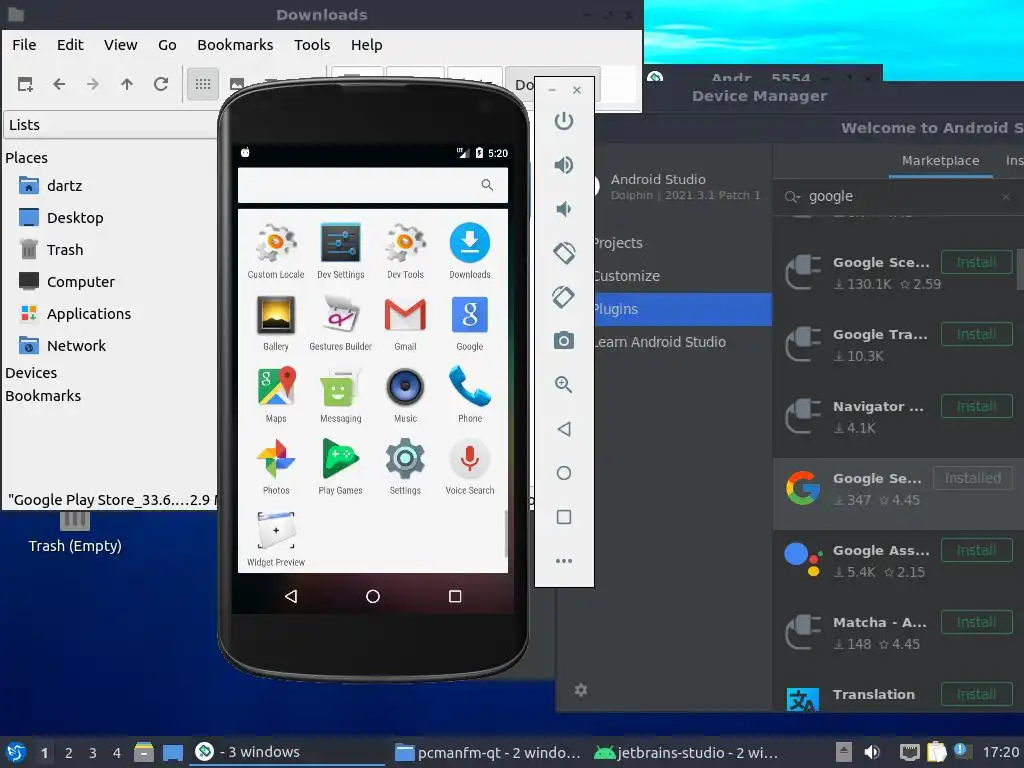Open Go menu in file manager

click(x=167, y=45)
